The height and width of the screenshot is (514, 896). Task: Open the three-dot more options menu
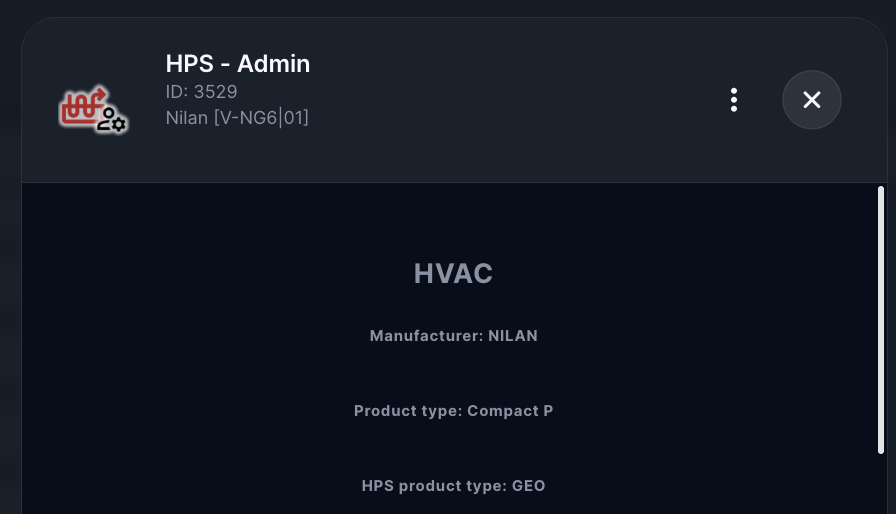tap(734, 100)
